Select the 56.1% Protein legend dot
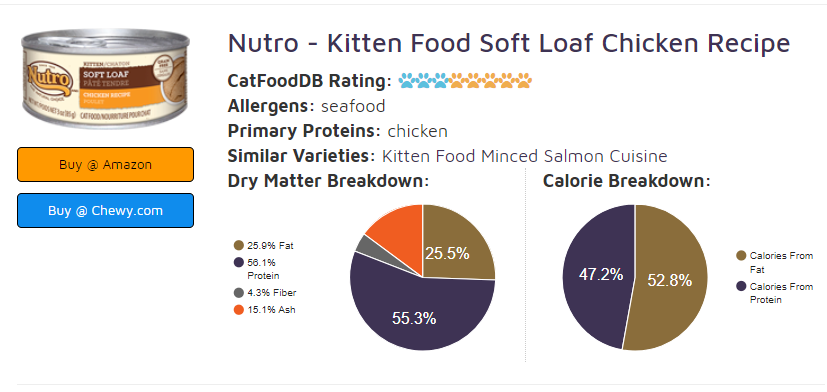827x392 pixels. [x=238, y=262]
